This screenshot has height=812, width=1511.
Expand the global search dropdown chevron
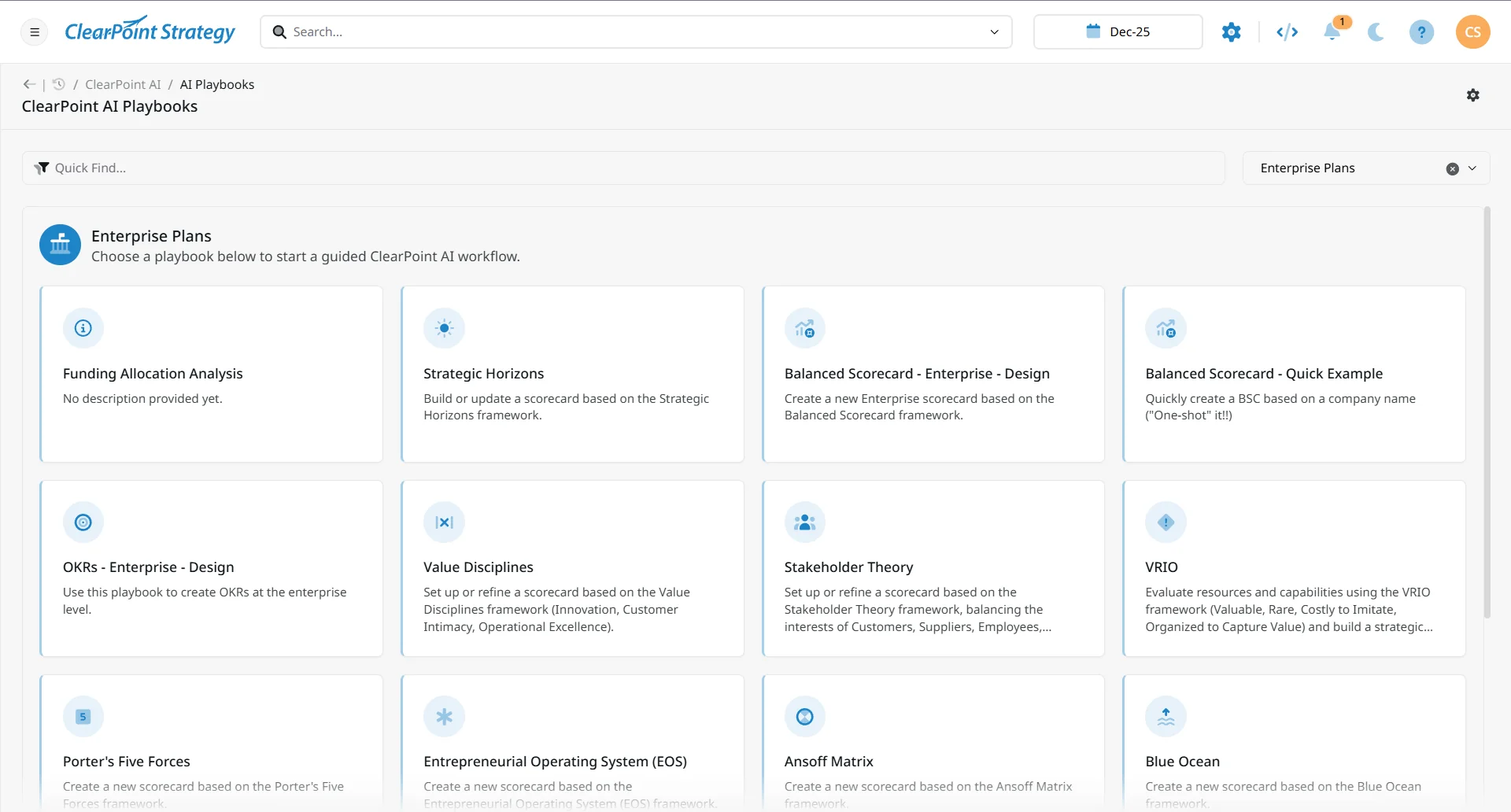tap(995, 32)
